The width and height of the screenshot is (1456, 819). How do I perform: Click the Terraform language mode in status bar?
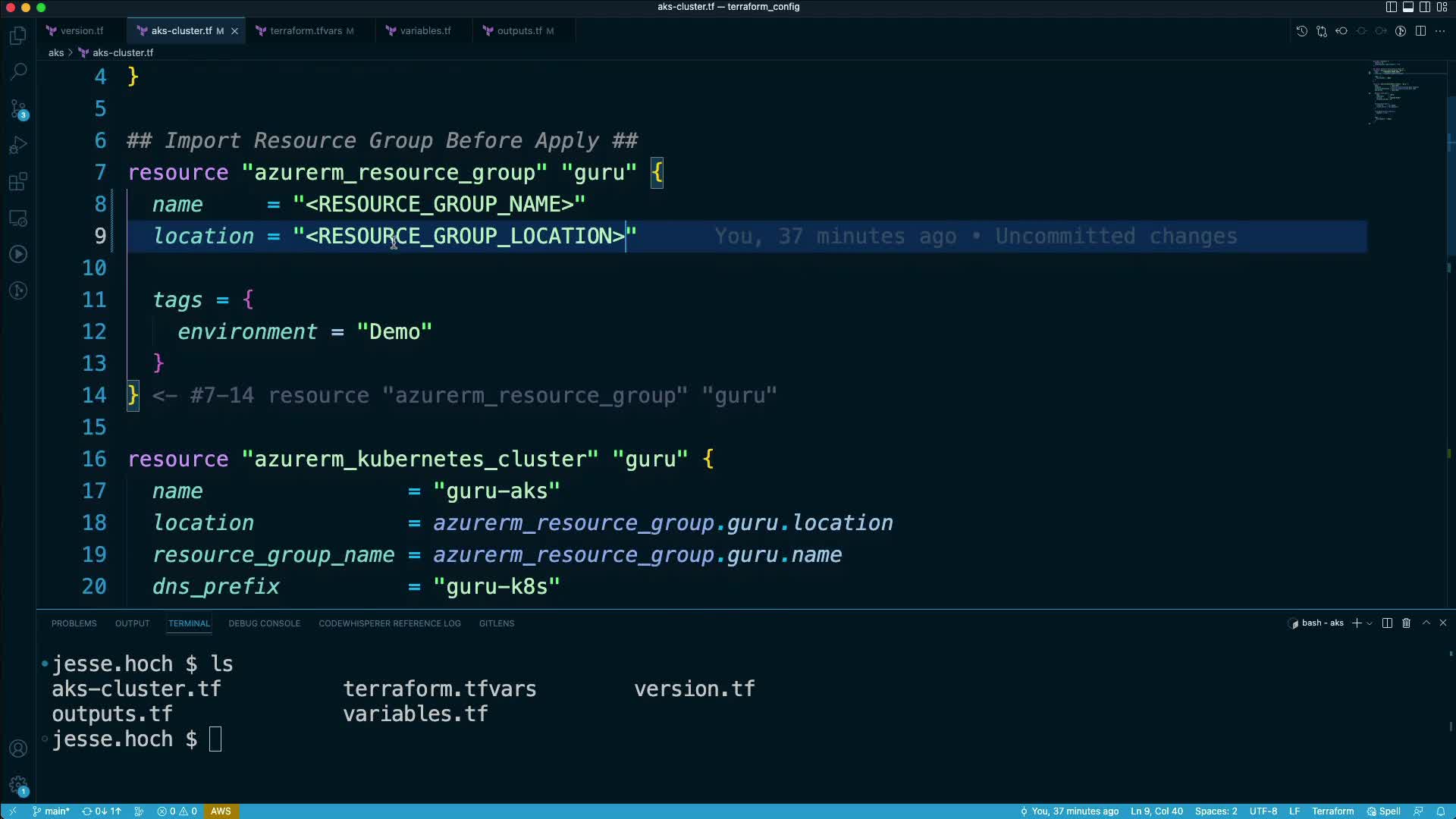(1332, 811)
